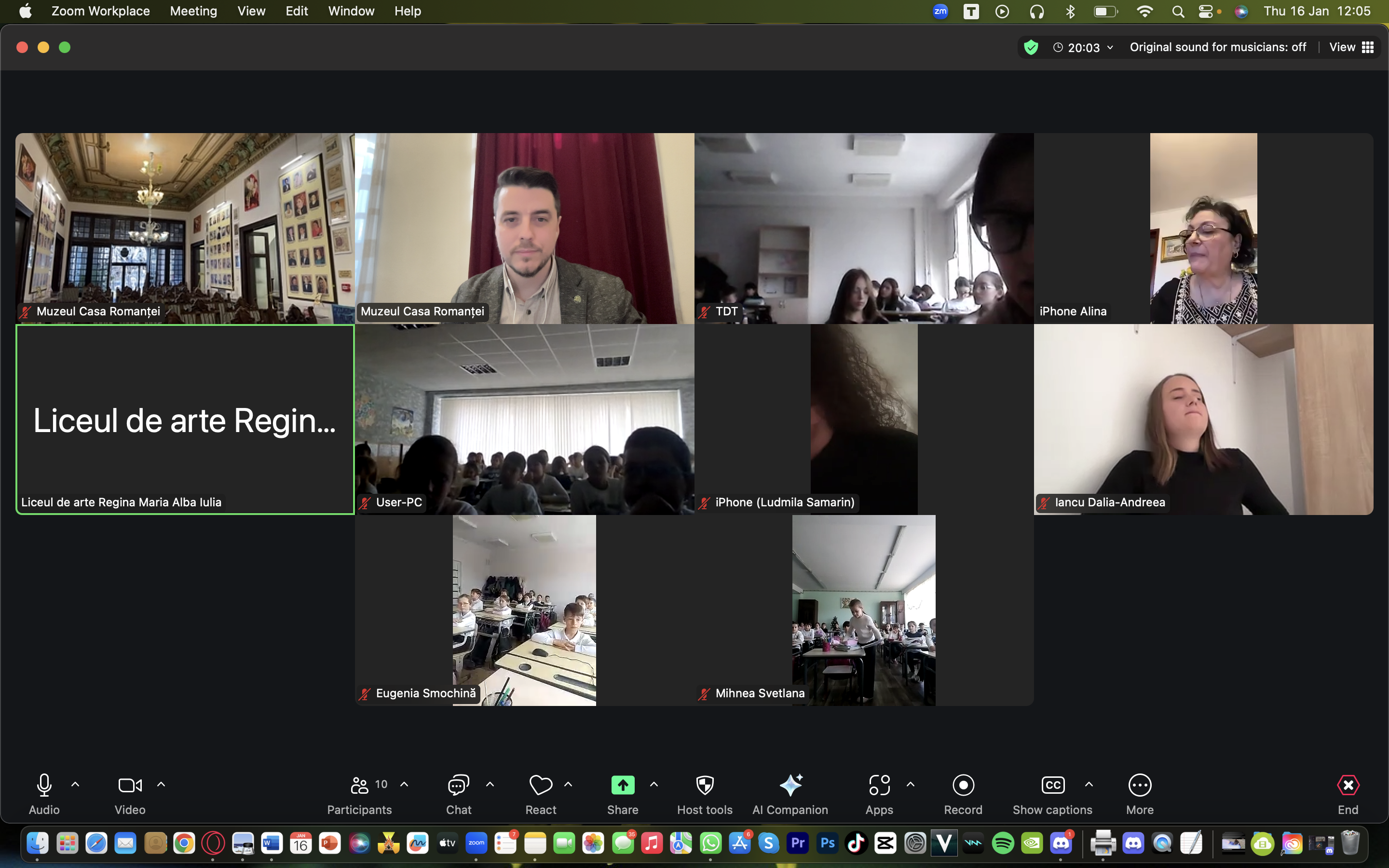Image resolution: width=1389 pixels, height=868 pixels.
Task: Click the Share screen green icon
Action: coord(622,785)
